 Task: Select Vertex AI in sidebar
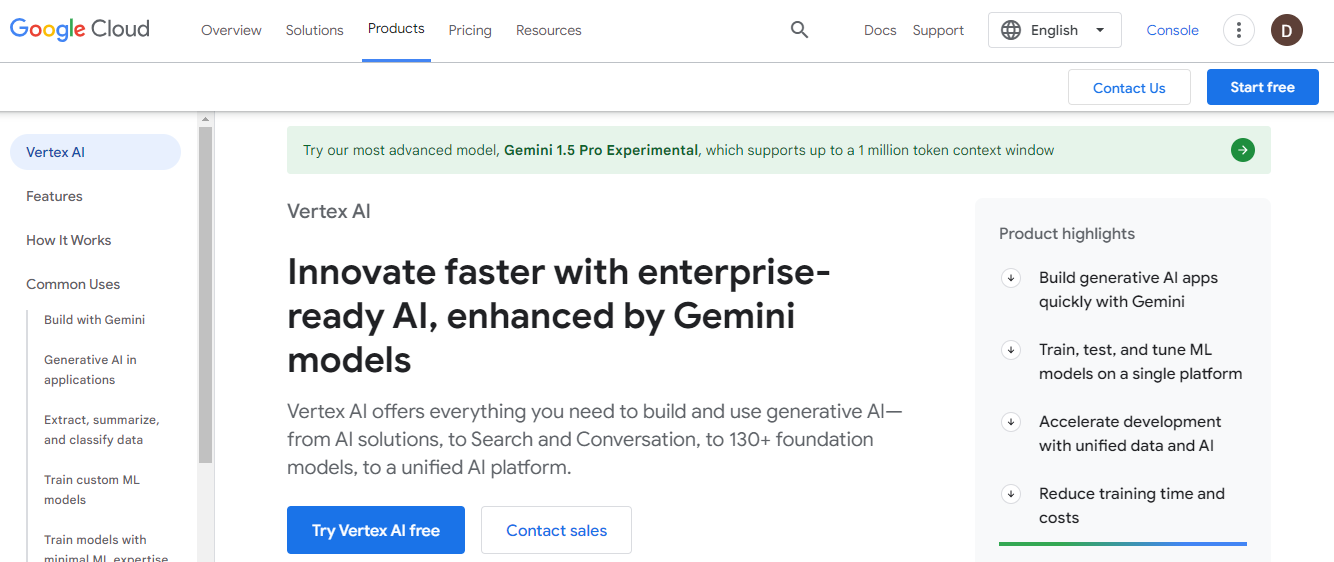point(95,152)
